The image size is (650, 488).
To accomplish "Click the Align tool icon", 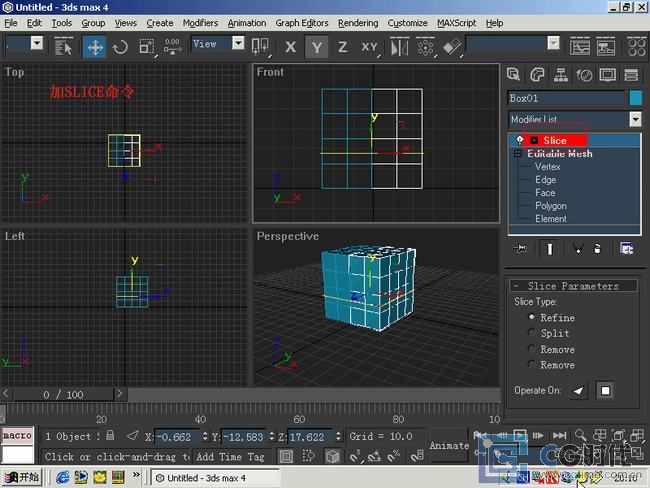I will click(452, 47).
